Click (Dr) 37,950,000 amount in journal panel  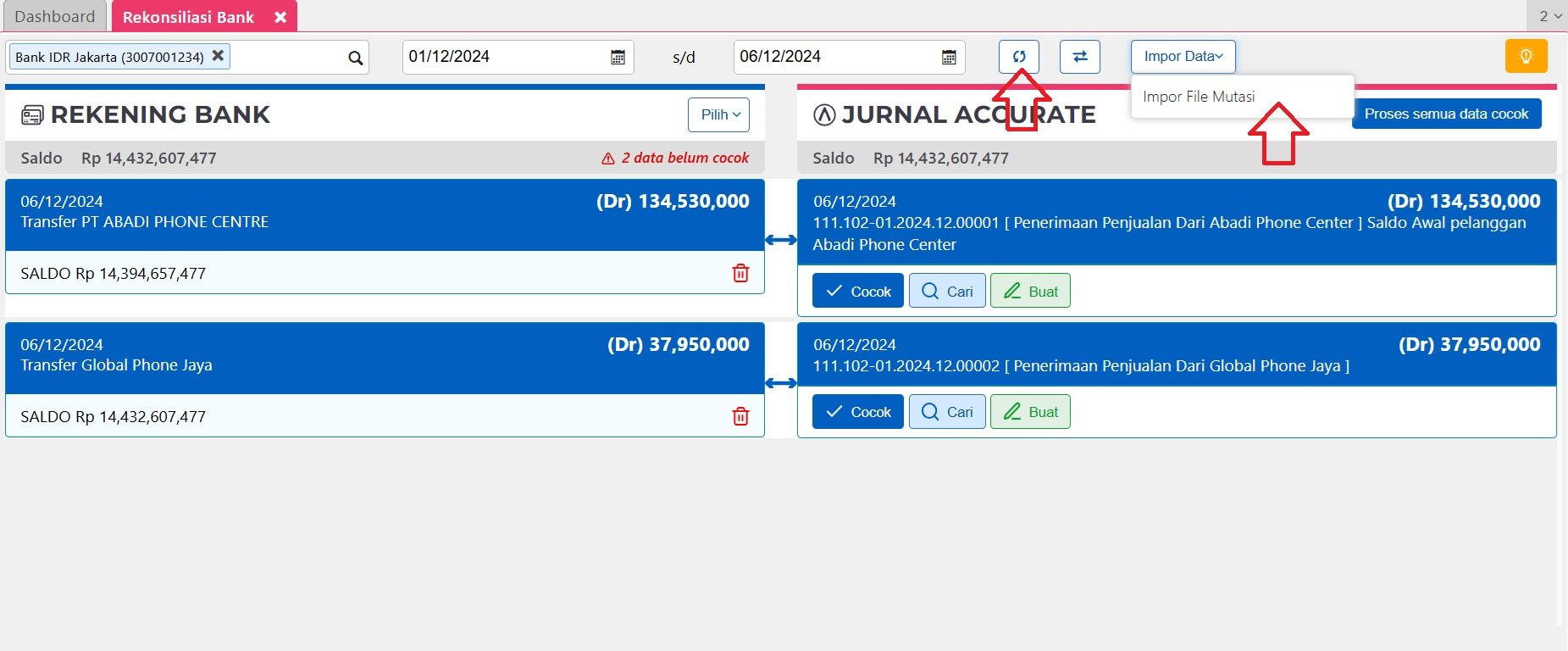tap(1470, 344)
